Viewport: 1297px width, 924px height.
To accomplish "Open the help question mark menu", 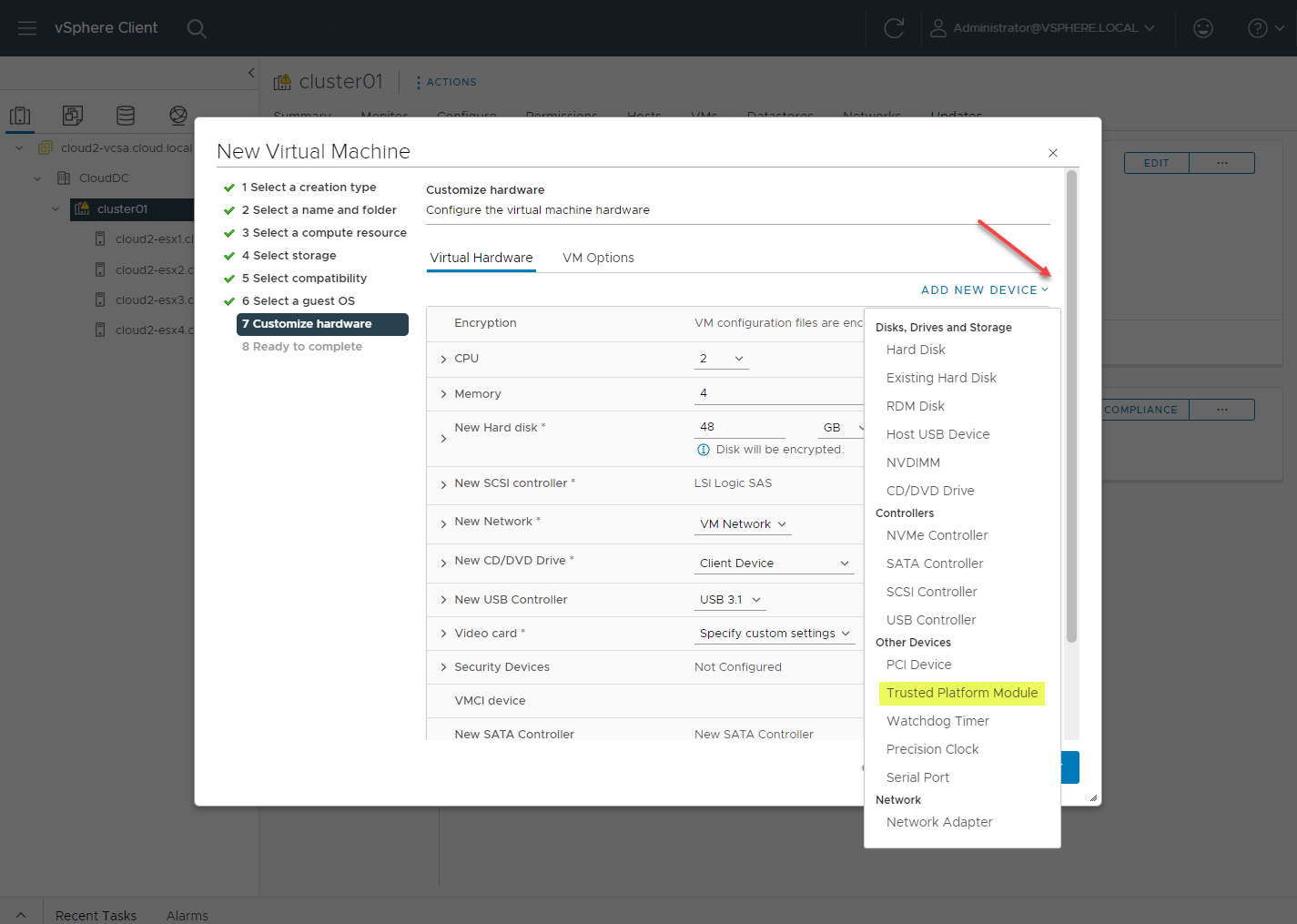I will point(1266,28).
